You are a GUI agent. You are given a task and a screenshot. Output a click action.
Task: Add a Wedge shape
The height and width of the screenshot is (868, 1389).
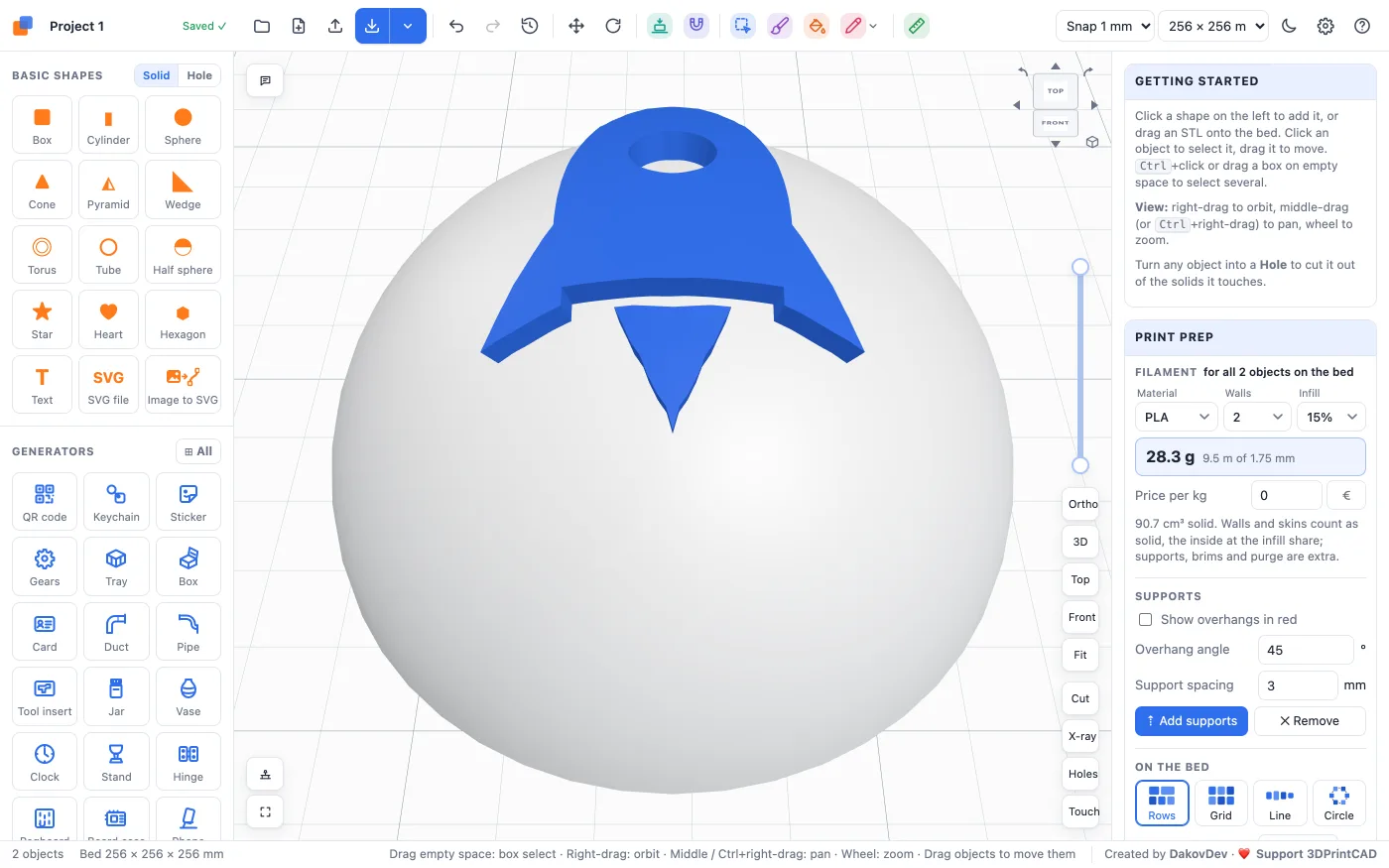pos(183,189)
